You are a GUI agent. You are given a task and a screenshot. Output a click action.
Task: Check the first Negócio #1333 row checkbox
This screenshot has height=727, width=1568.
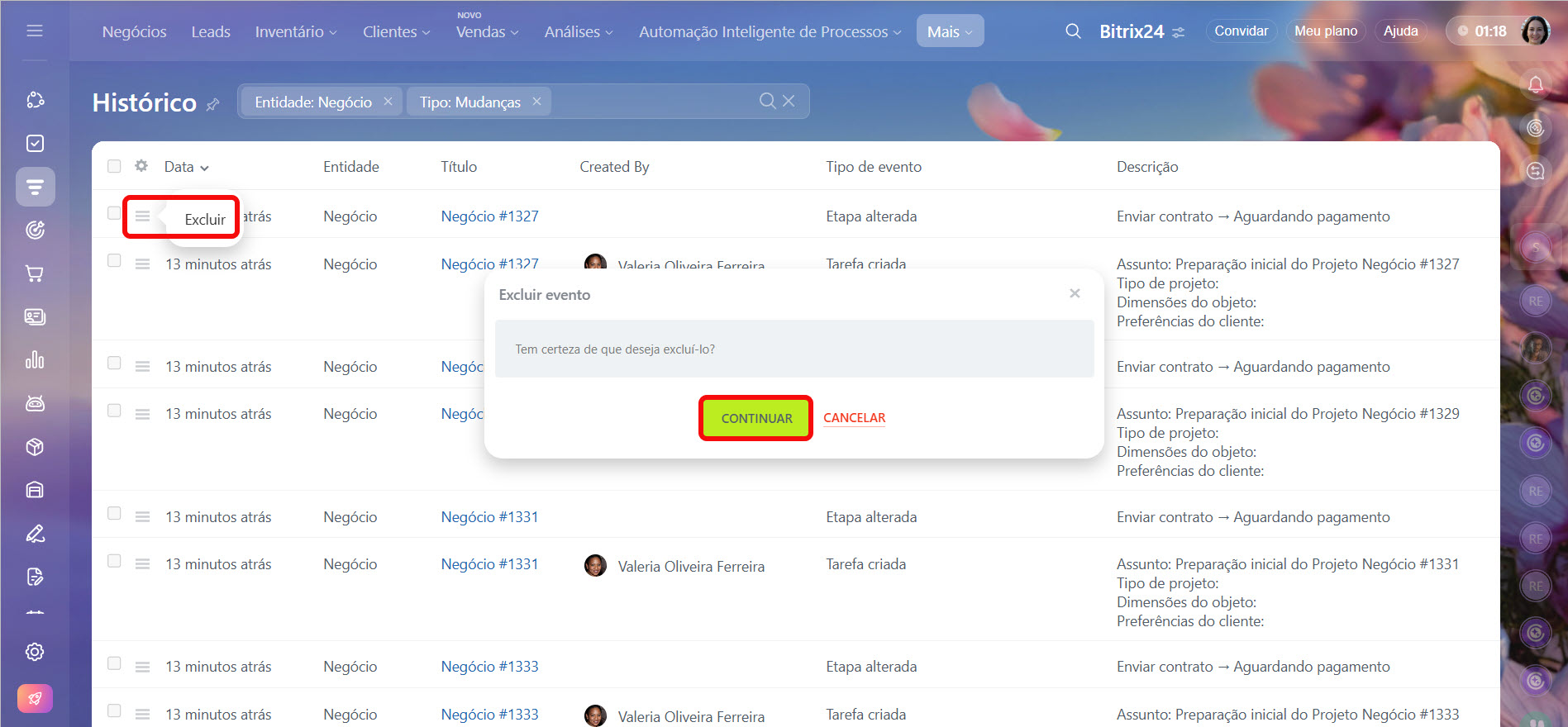coord(114,663)
